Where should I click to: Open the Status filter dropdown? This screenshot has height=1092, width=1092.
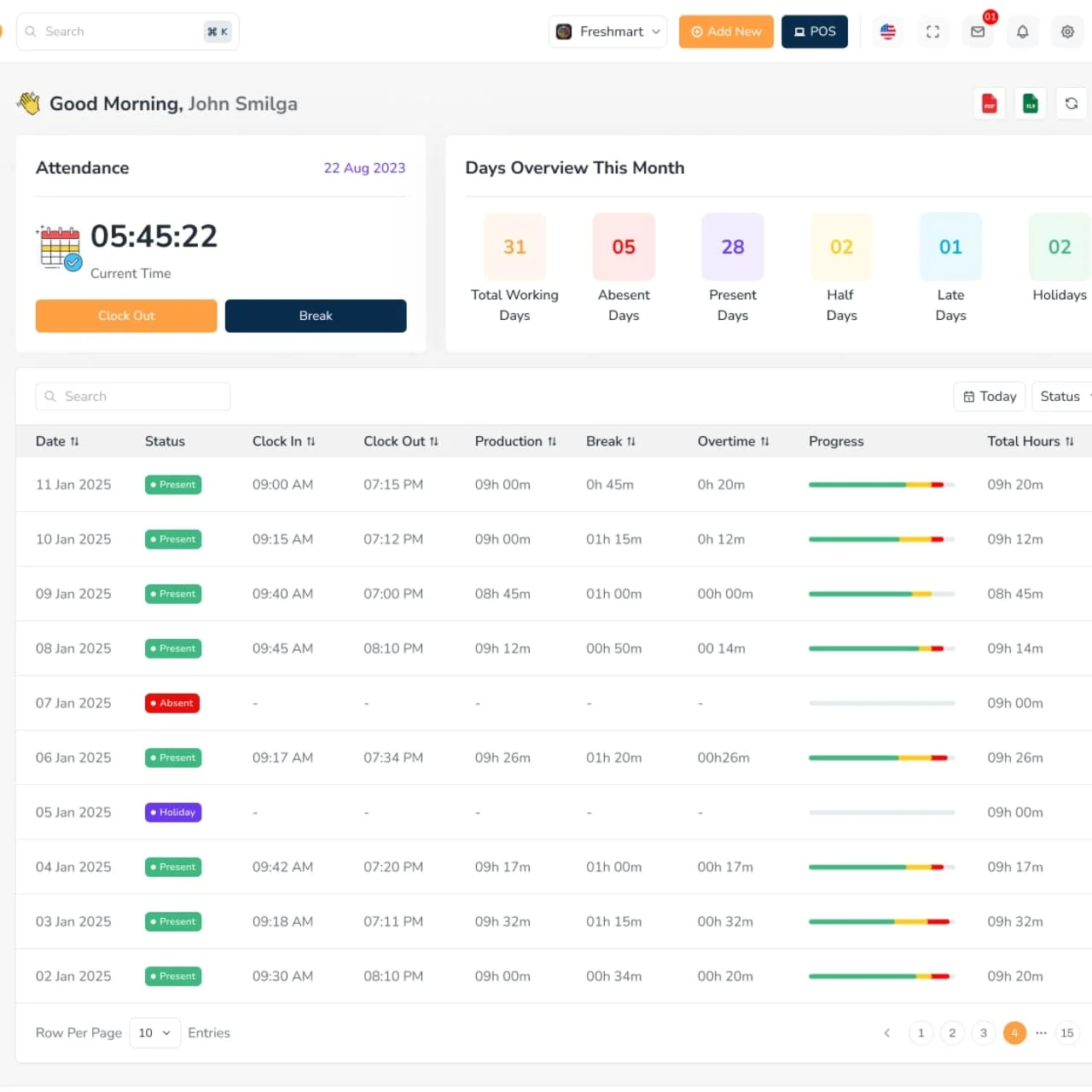[x=1062, y=396]
